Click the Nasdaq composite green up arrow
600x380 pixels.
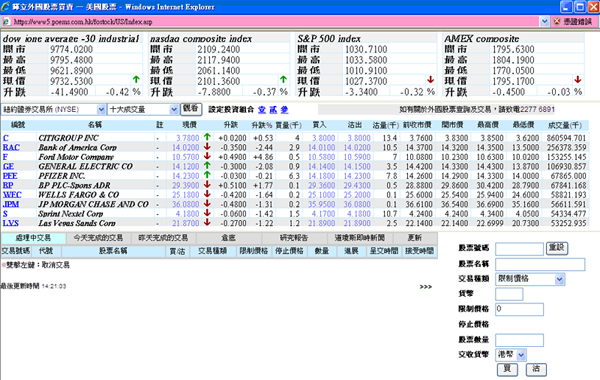point(283,79)
